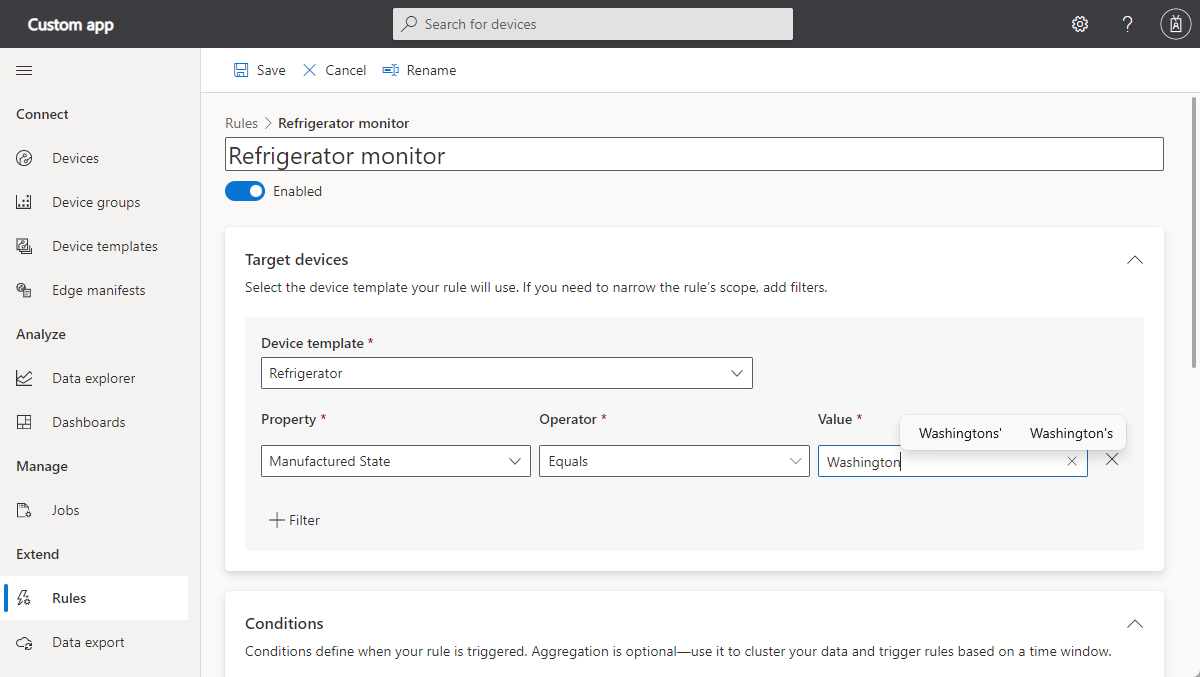Open Data explorer from sidebar
Viewport: 1200px width, 677px height.
point(93,378)
